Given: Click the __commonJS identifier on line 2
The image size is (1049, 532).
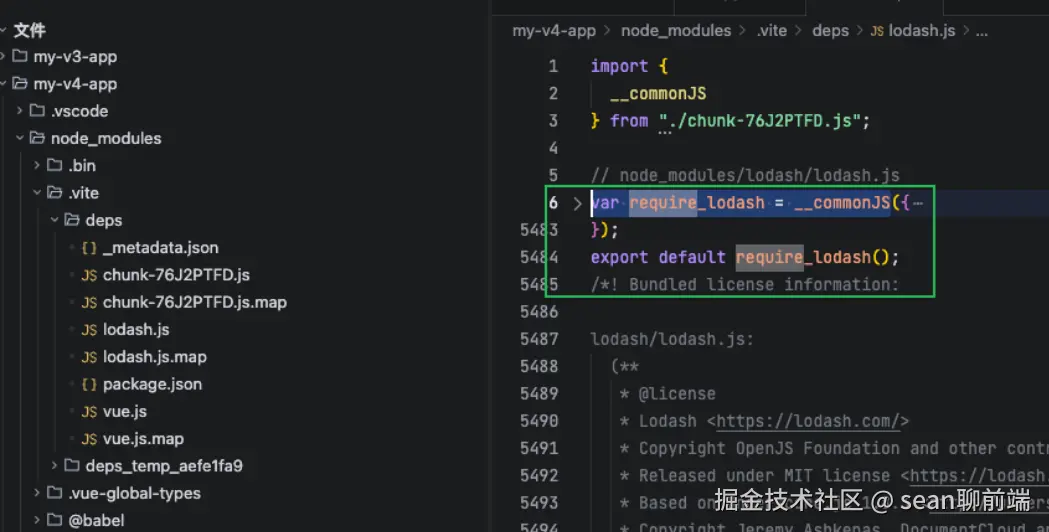Looking at the screenshot, I should tap(658, 94).
